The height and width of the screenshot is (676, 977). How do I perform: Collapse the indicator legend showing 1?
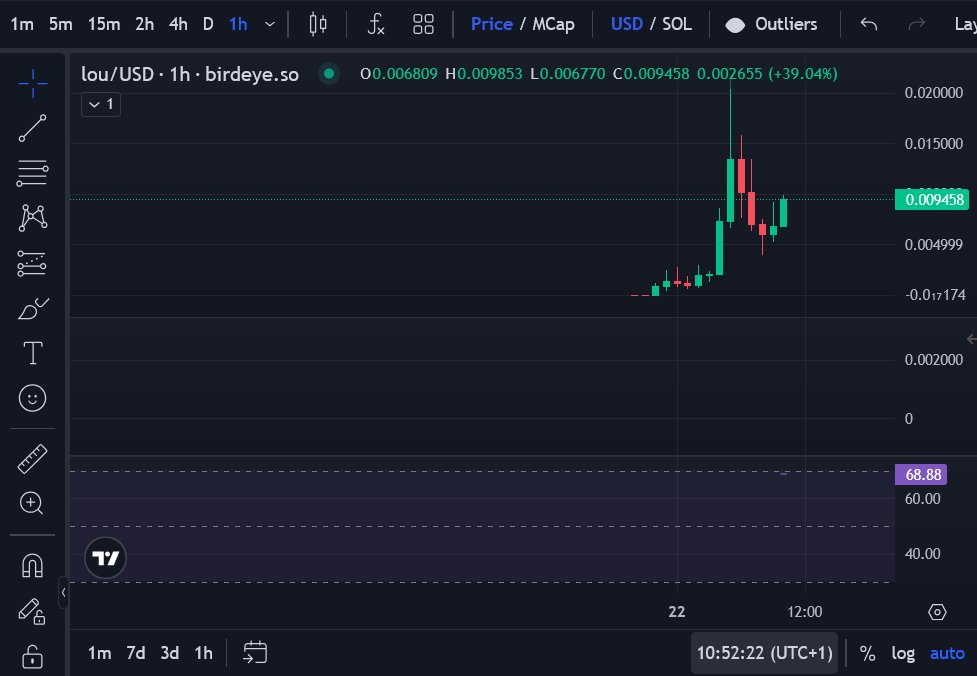point(101,104)
